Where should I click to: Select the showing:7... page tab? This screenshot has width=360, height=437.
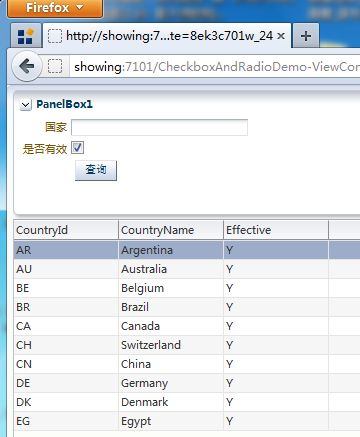(x=167, y=36)
